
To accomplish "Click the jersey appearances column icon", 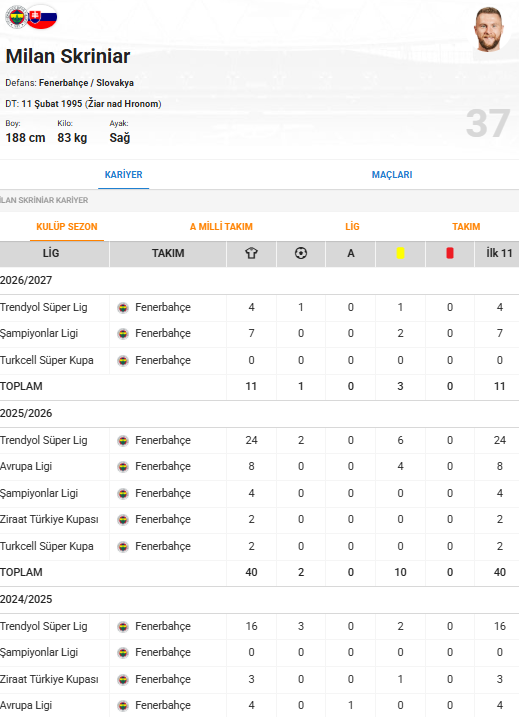I will coord(251,253).
